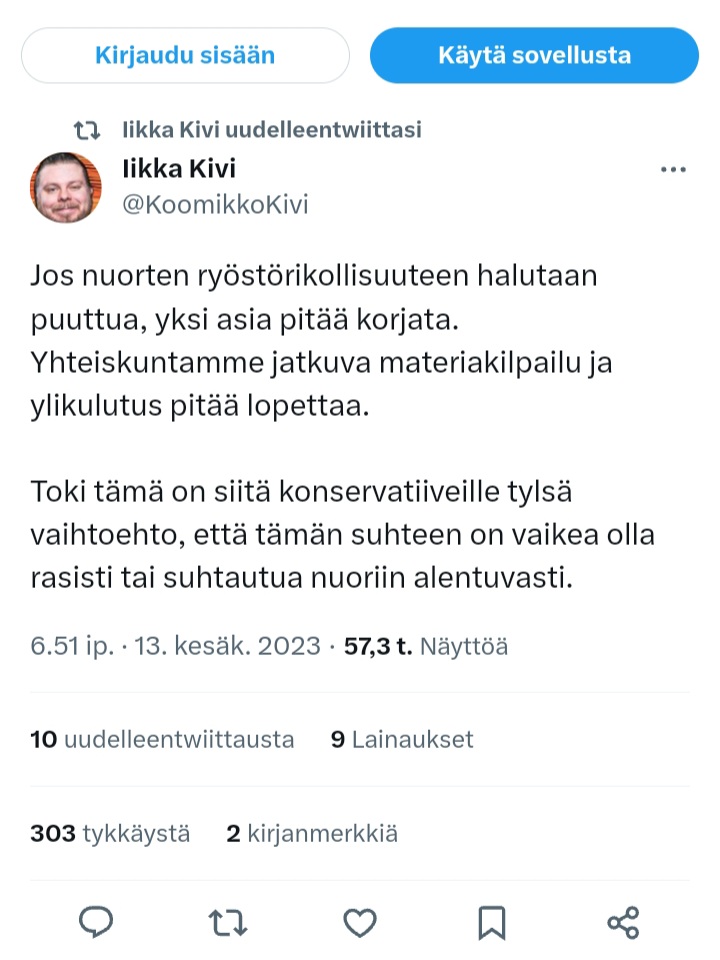720x960 pixels.
Task: Click the 2 kirjanmerkkiä bookmarks count
Action: [x=312, y=833]
